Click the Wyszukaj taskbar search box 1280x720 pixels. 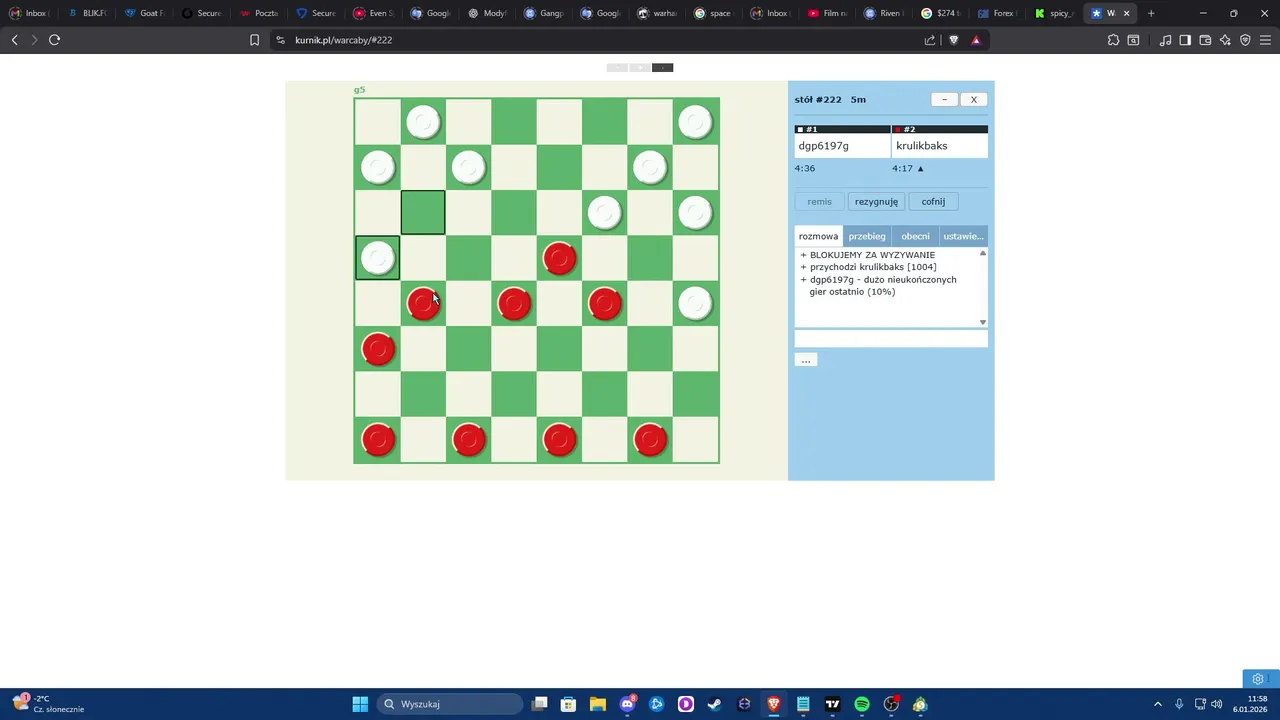450,704
